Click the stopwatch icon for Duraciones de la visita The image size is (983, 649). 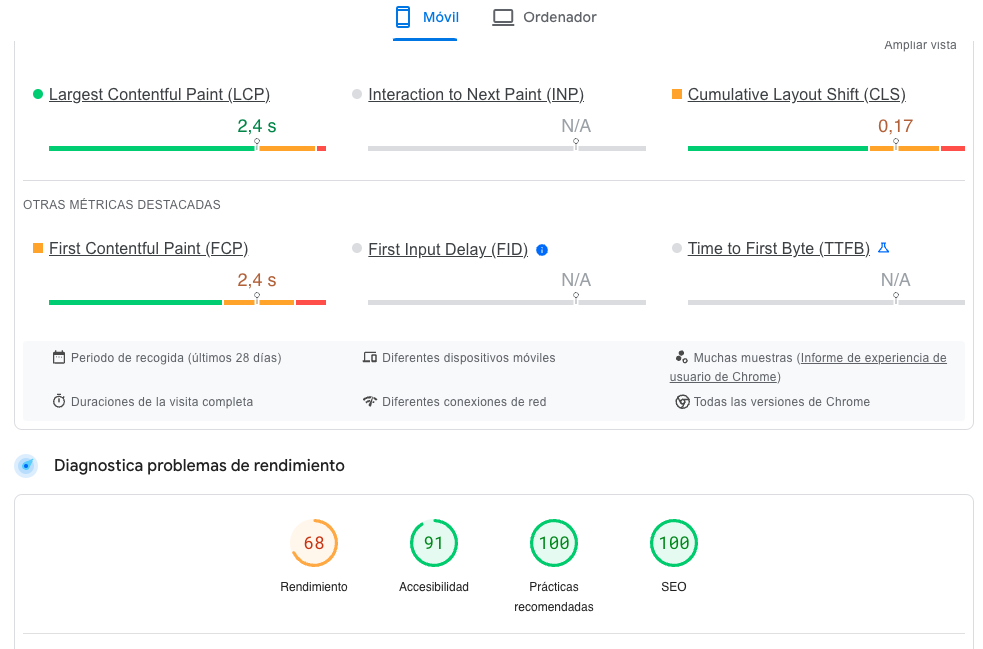click(x=59, y=402)
